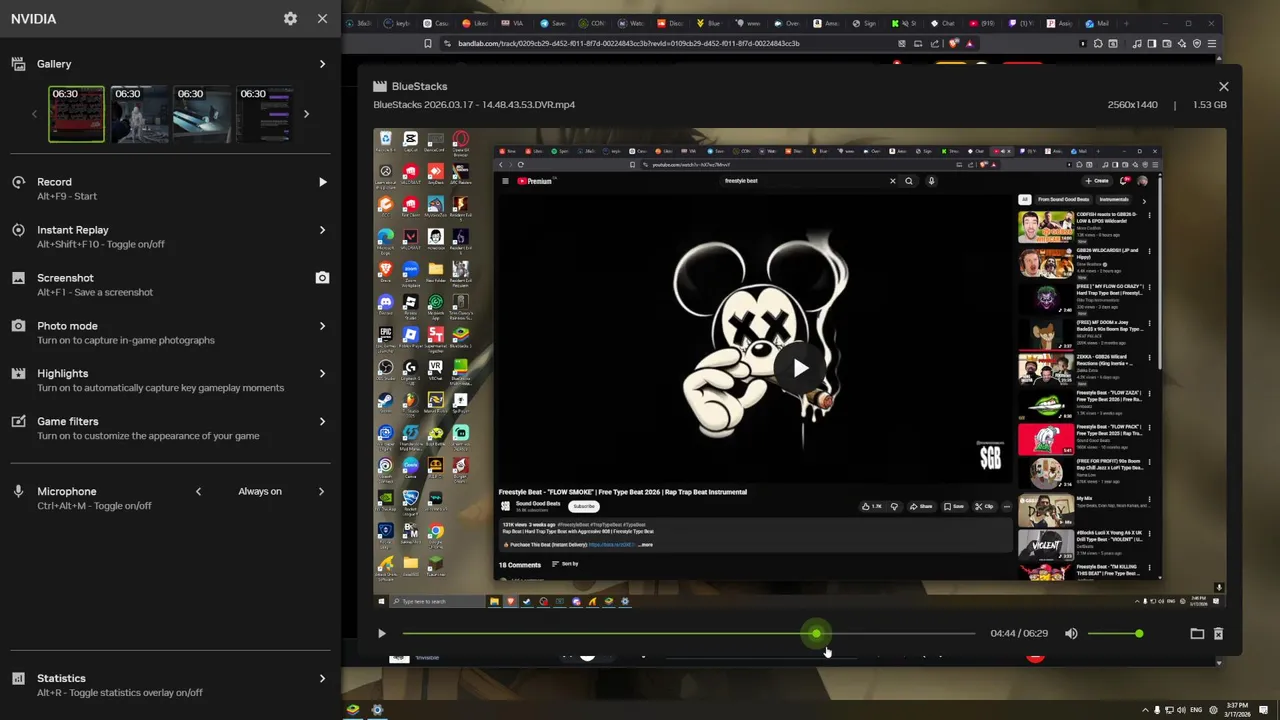Click the Game filters icon
The height and width of the screenshot is (720, 1280).
coord(18,421)
